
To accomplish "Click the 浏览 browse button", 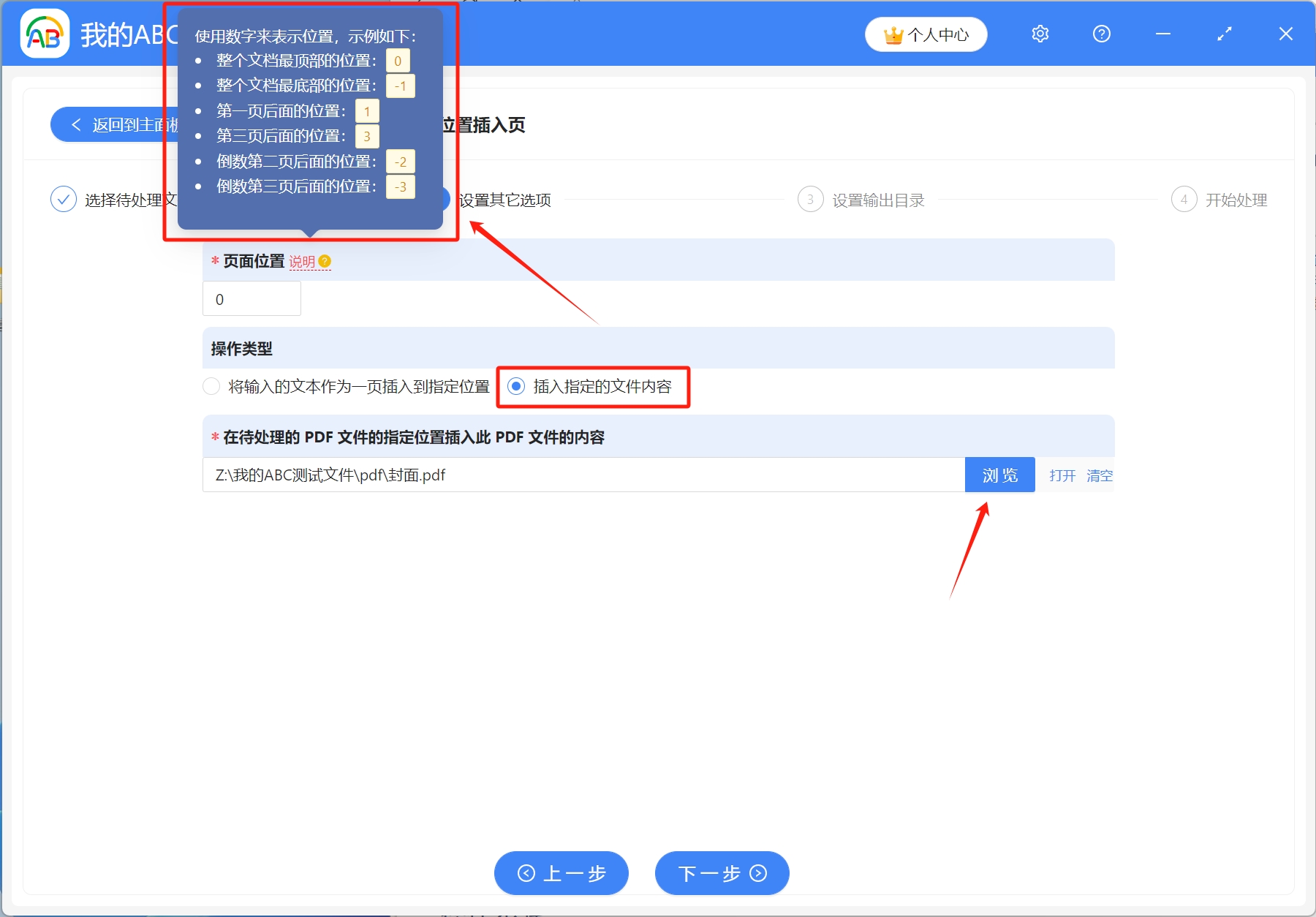I will 999,475.
